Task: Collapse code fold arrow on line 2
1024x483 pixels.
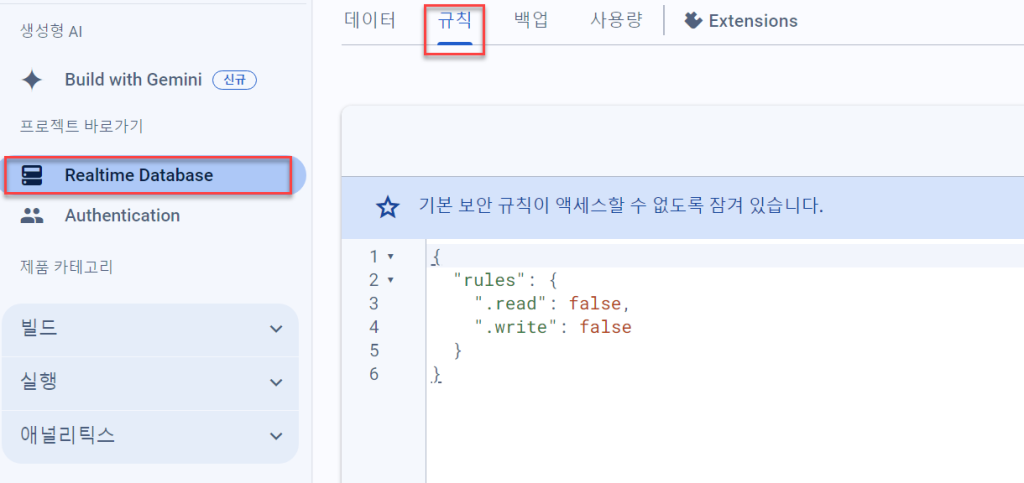Action: pyautogui.click(x=391, y=281)
